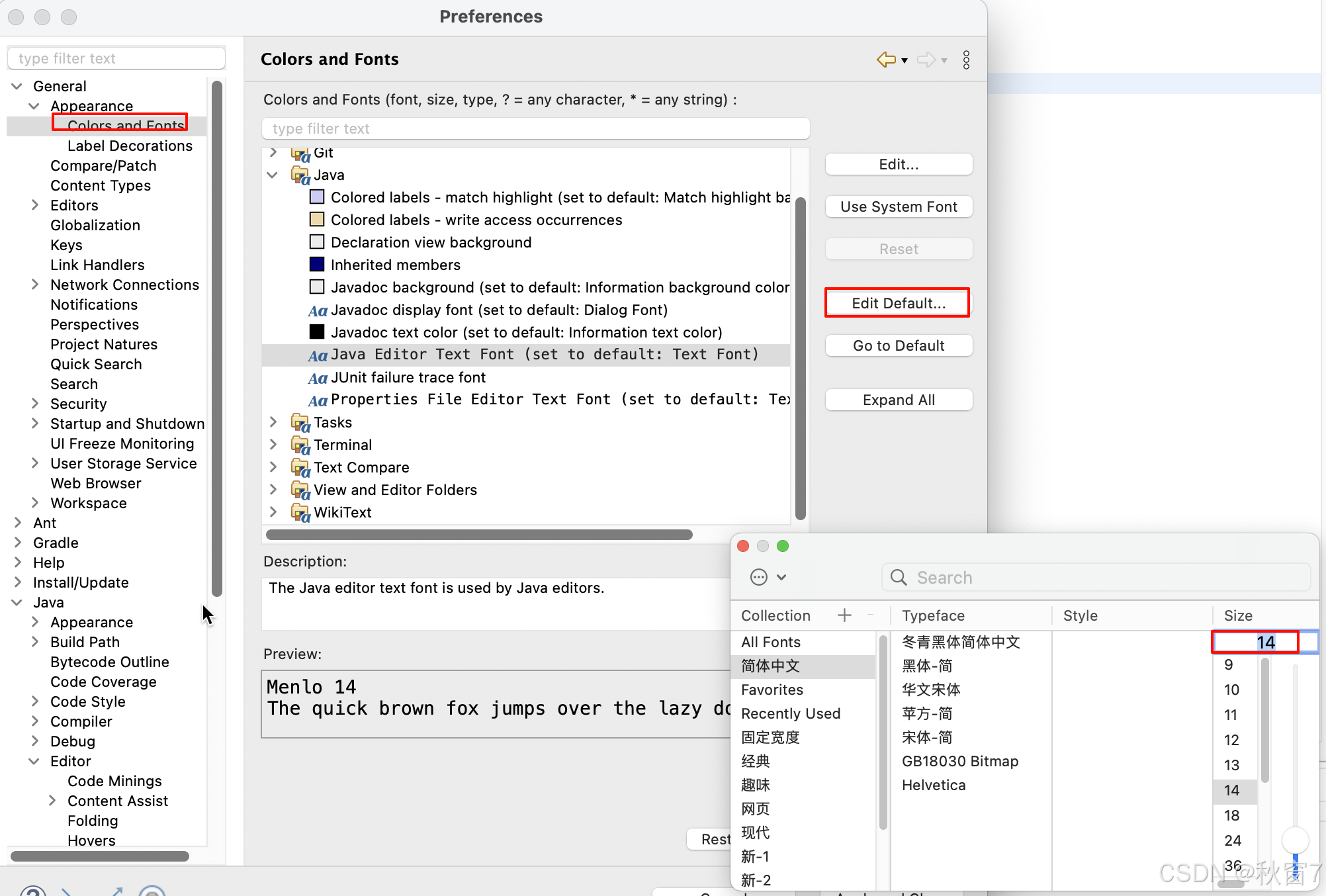The width and height of the screenshot is (1326, 896).
Task: Click the Javadoc text color black swatch
Action: click(x=317, y=332)
